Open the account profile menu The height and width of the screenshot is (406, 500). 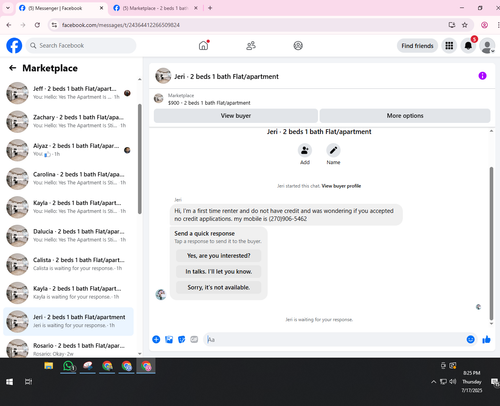(487, 46)
